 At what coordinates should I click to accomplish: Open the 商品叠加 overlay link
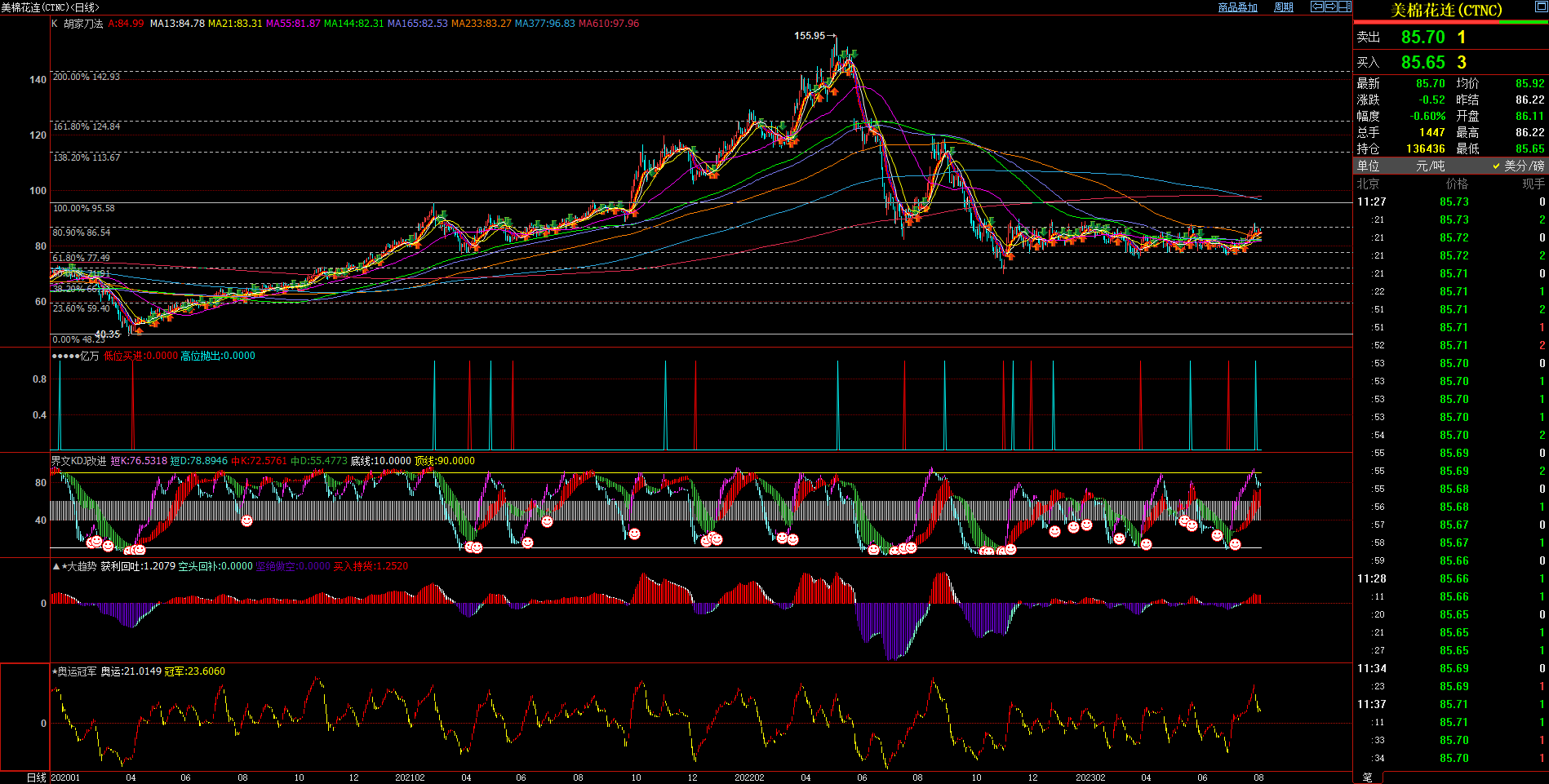pyautogui.click(x=1237, y=7)
